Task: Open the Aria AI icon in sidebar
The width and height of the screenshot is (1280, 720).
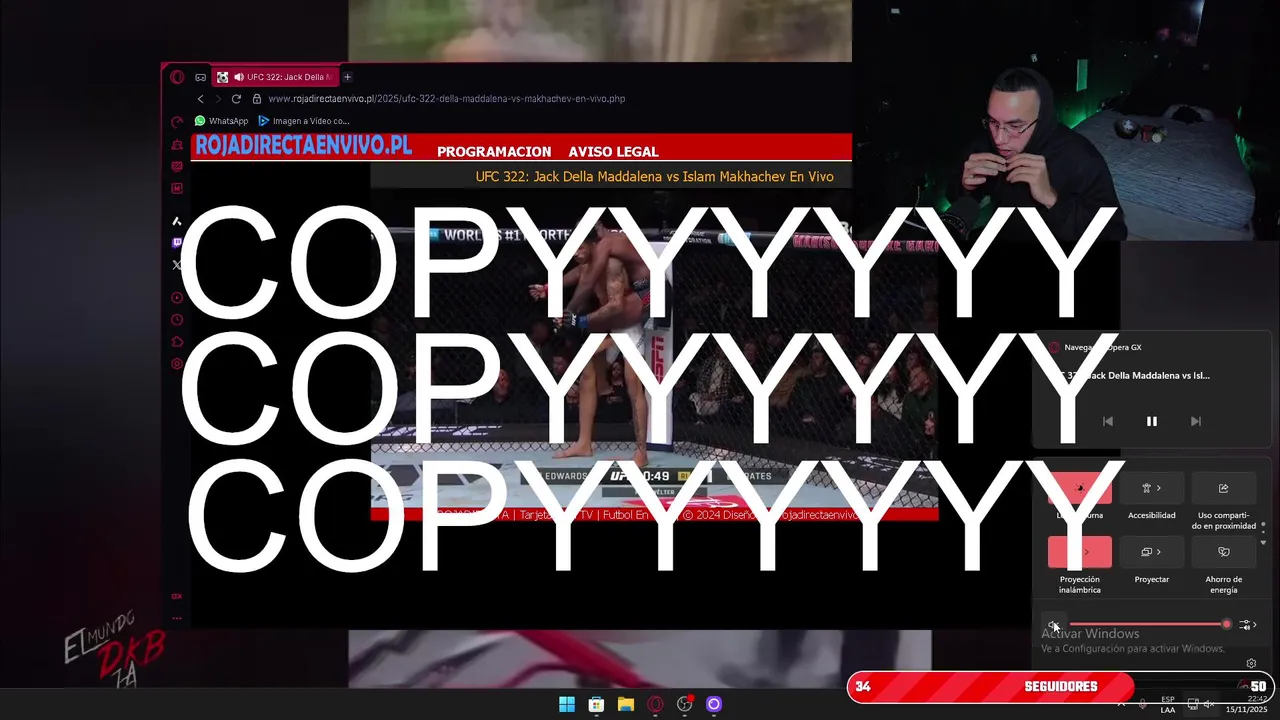Action: [x=177, y=221]
